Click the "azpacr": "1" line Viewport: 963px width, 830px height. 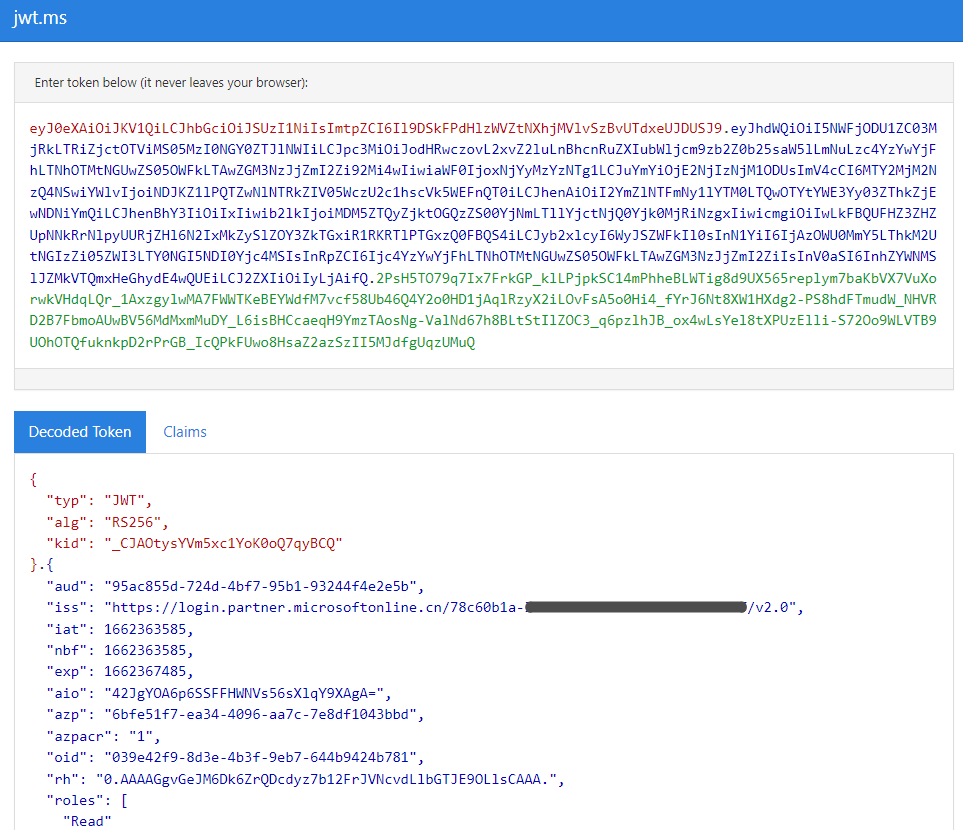point(103,736)
